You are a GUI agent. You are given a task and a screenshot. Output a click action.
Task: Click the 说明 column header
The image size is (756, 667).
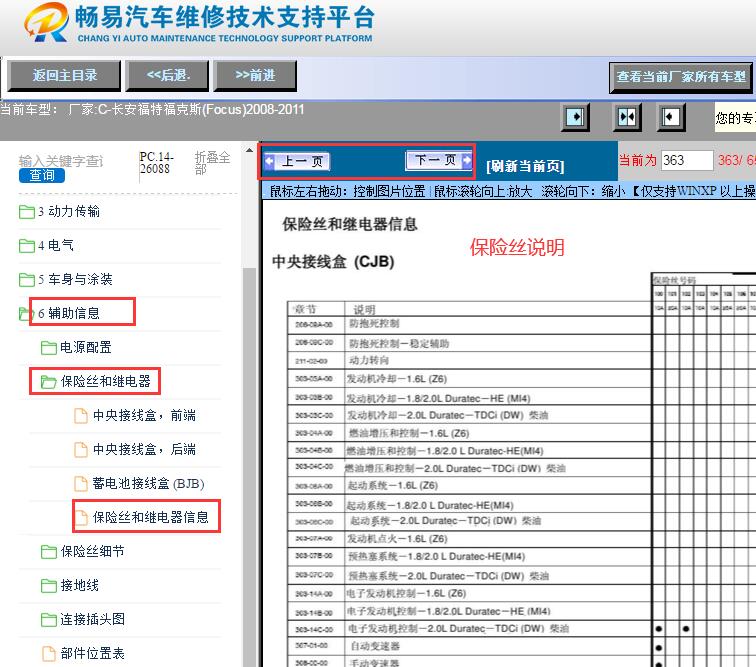pyautogui.click(x=364, y=309)
